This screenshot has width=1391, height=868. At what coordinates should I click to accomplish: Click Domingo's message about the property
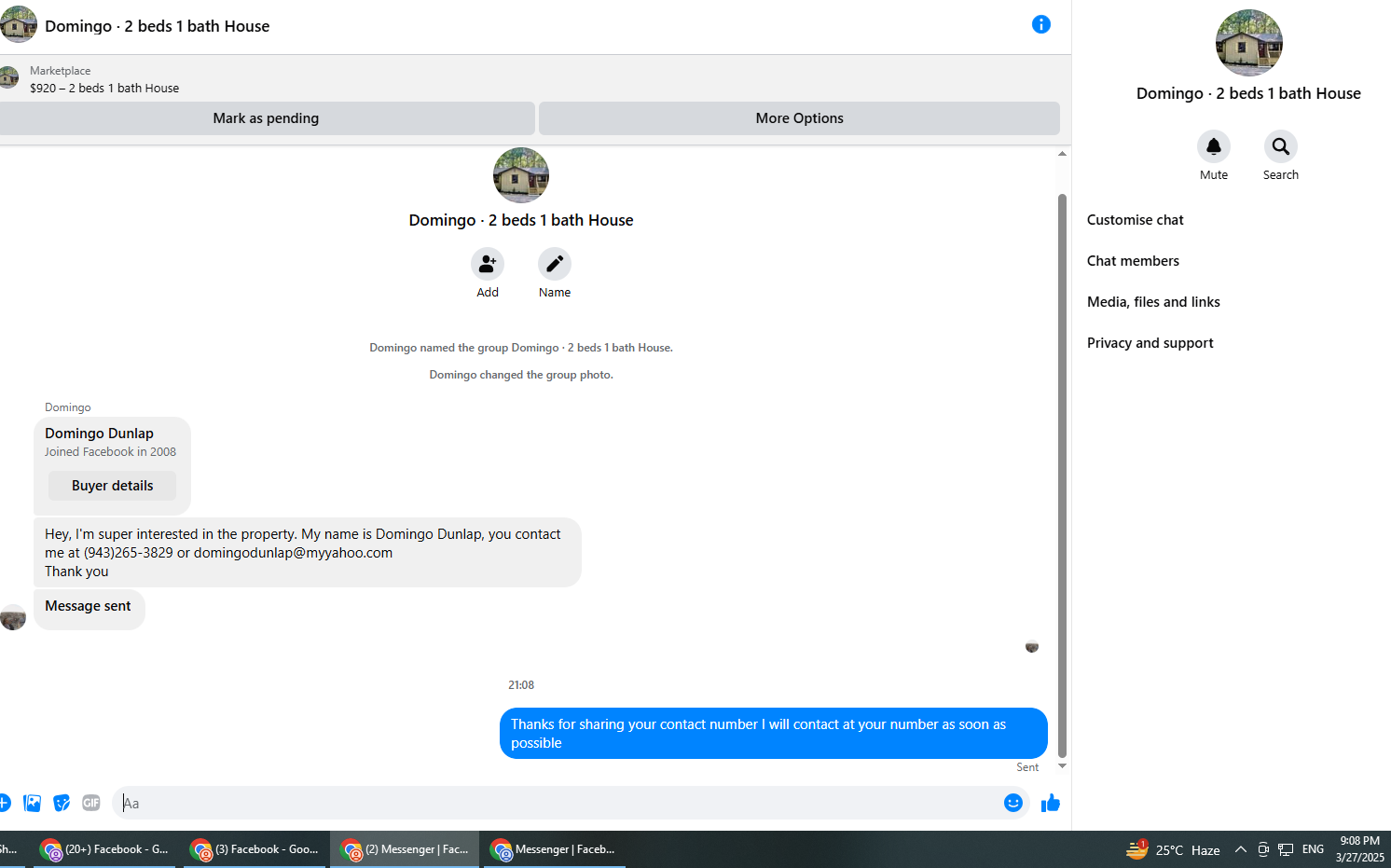point(308,553)
